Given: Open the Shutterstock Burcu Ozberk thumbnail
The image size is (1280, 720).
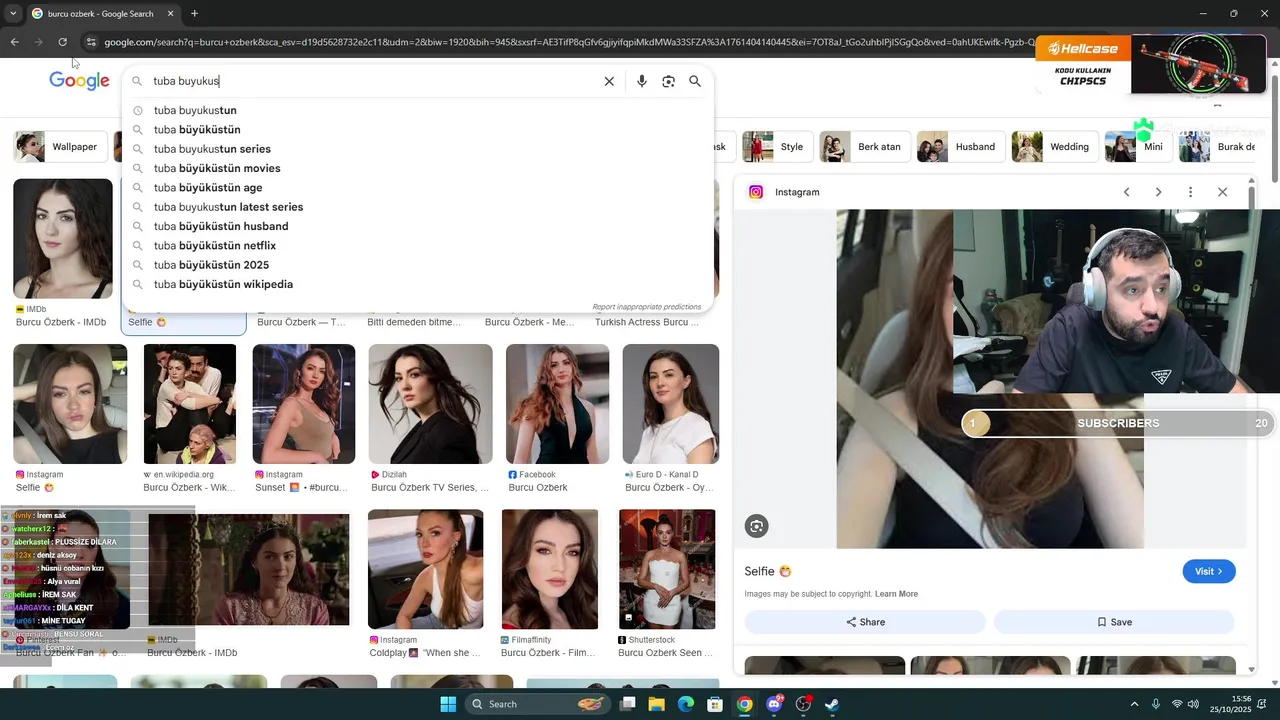Looking at the screenshot, I should pos(667,569).
